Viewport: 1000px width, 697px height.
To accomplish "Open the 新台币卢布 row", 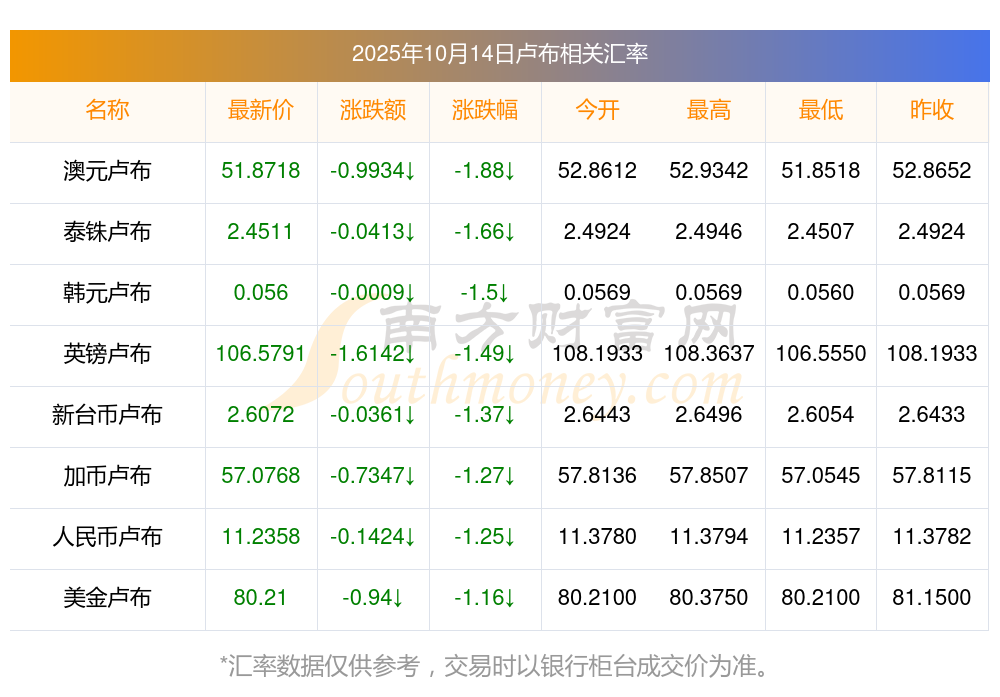I will click(107, 415).
